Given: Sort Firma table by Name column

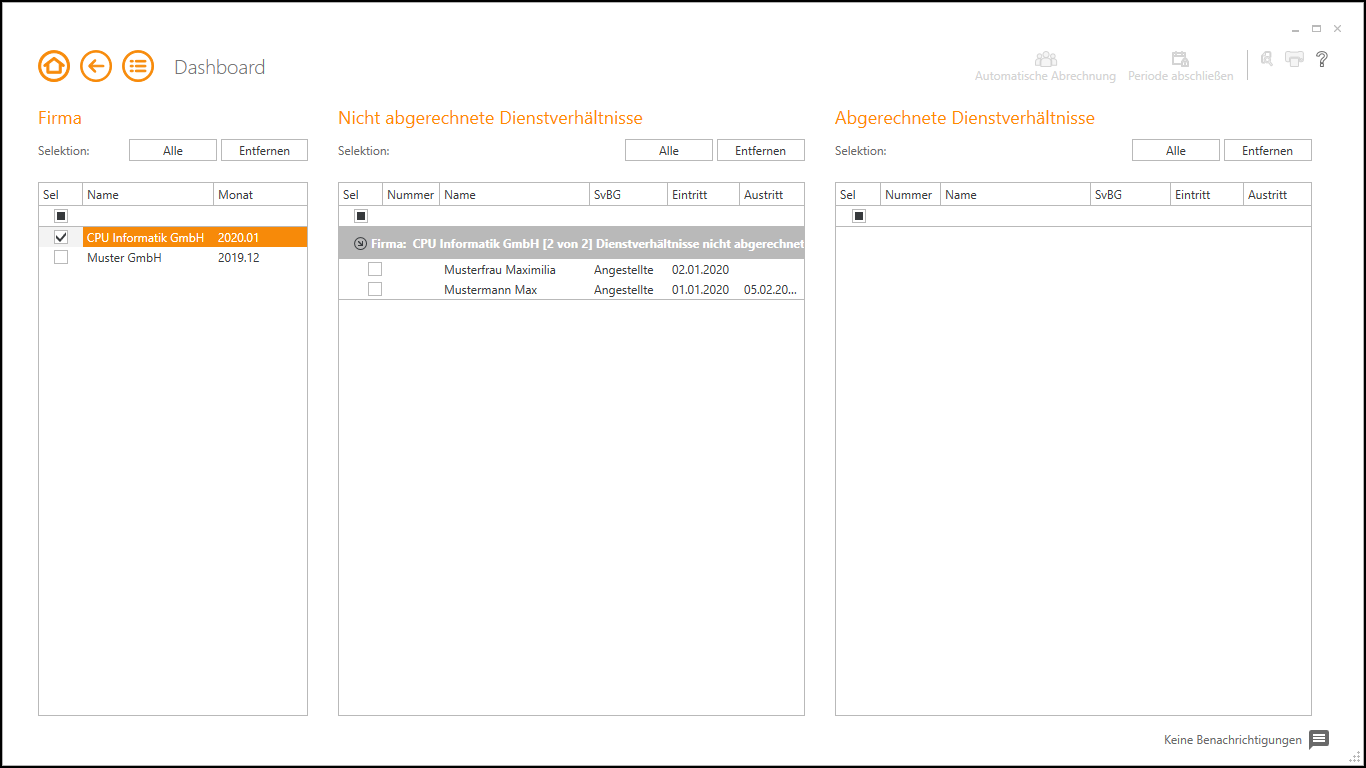Looking at the screenshot, I should pos(148,194).
